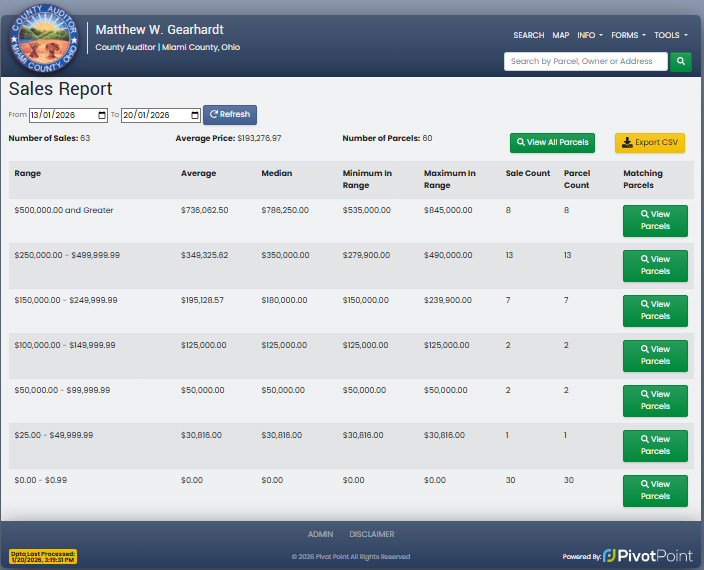View parcels for $500,000.00 and Greater

(655, 220)
